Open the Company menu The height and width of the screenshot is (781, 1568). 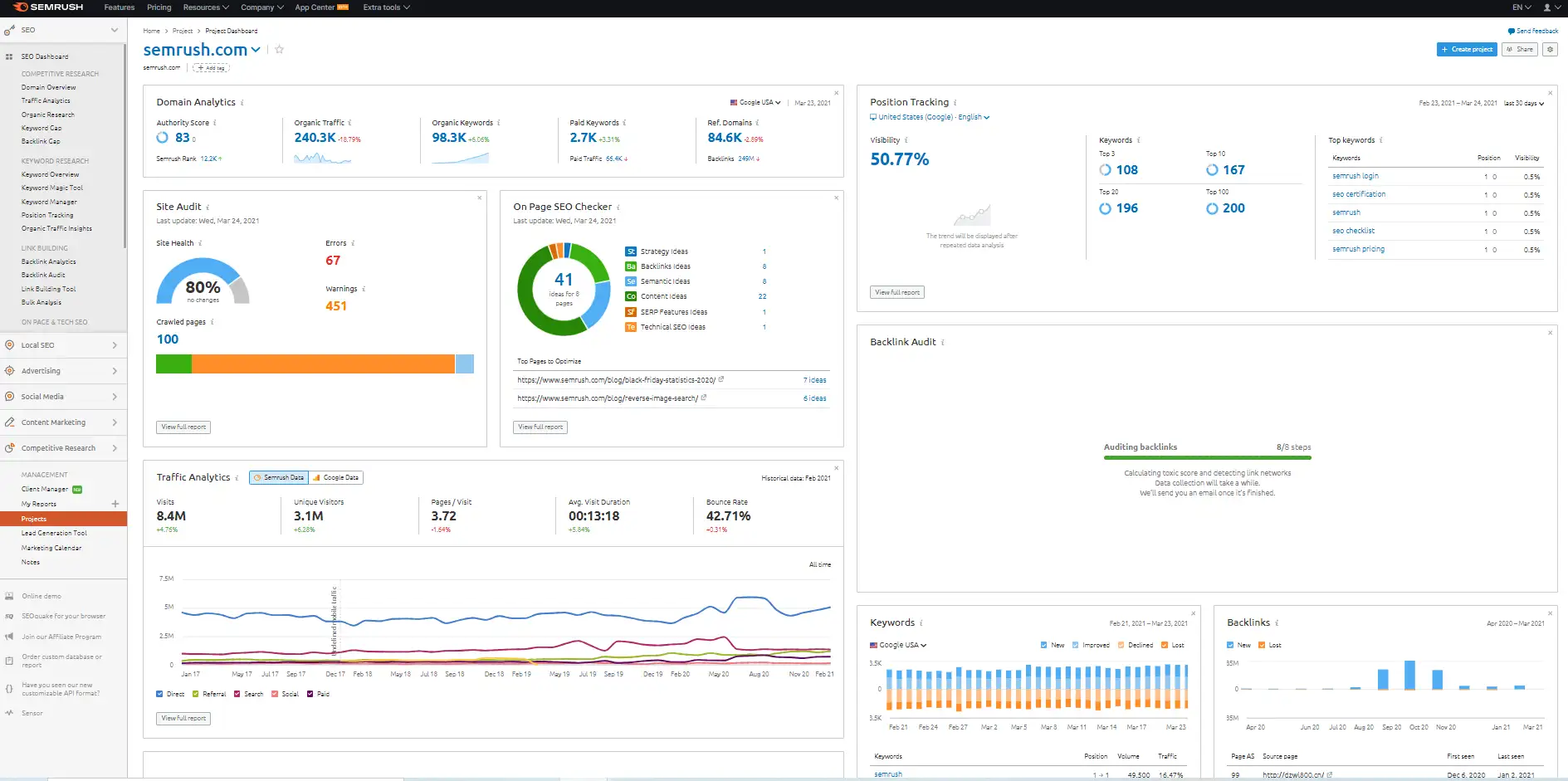coord(261,7)
